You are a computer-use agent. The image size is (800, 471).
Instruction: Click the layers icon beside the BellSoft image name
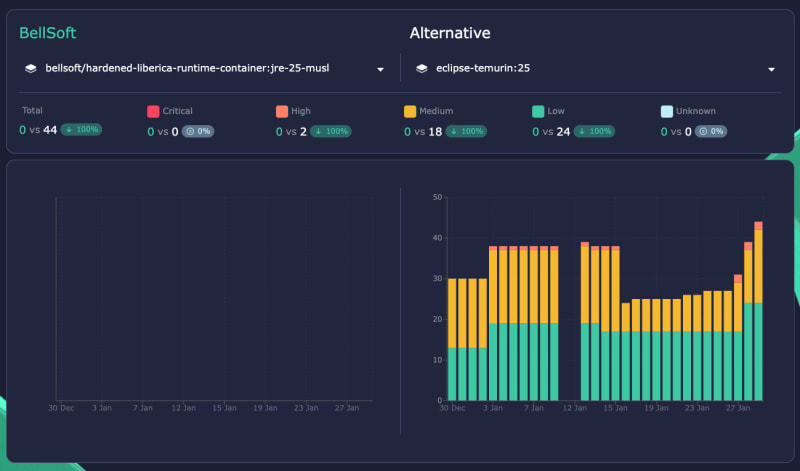[31, 69]
